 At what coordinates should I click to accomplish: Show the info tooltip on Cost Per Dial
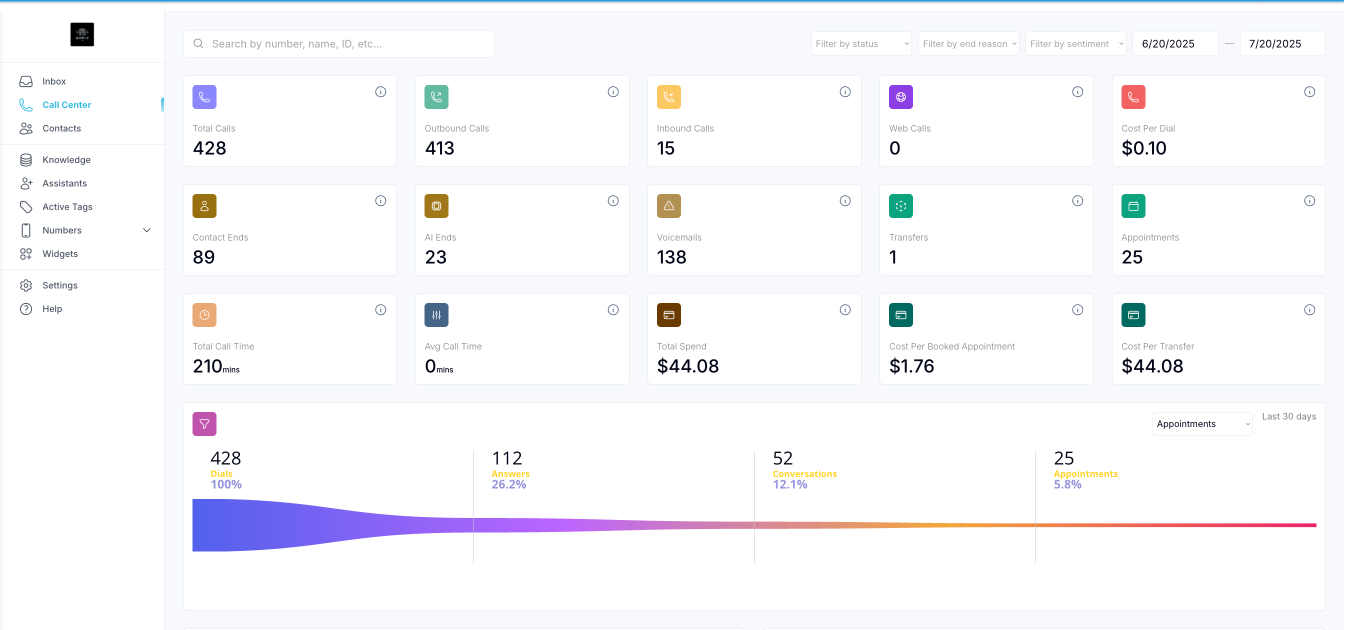click(1310, 91)
